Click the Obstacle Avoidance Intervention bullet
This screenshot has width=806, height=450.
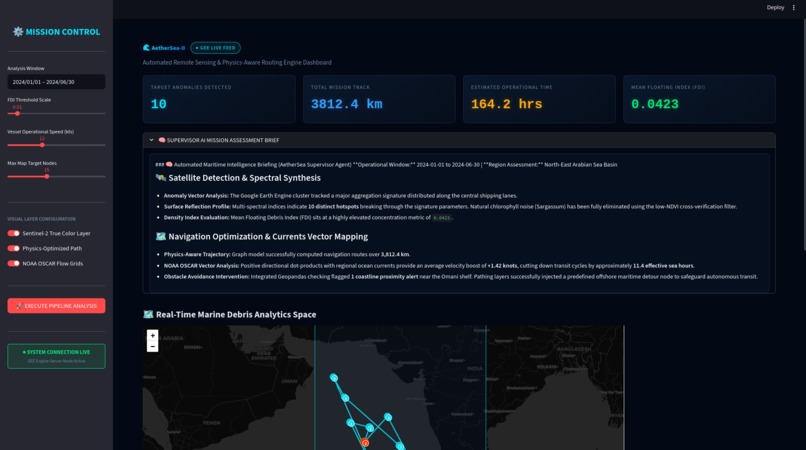coord(461,277)
